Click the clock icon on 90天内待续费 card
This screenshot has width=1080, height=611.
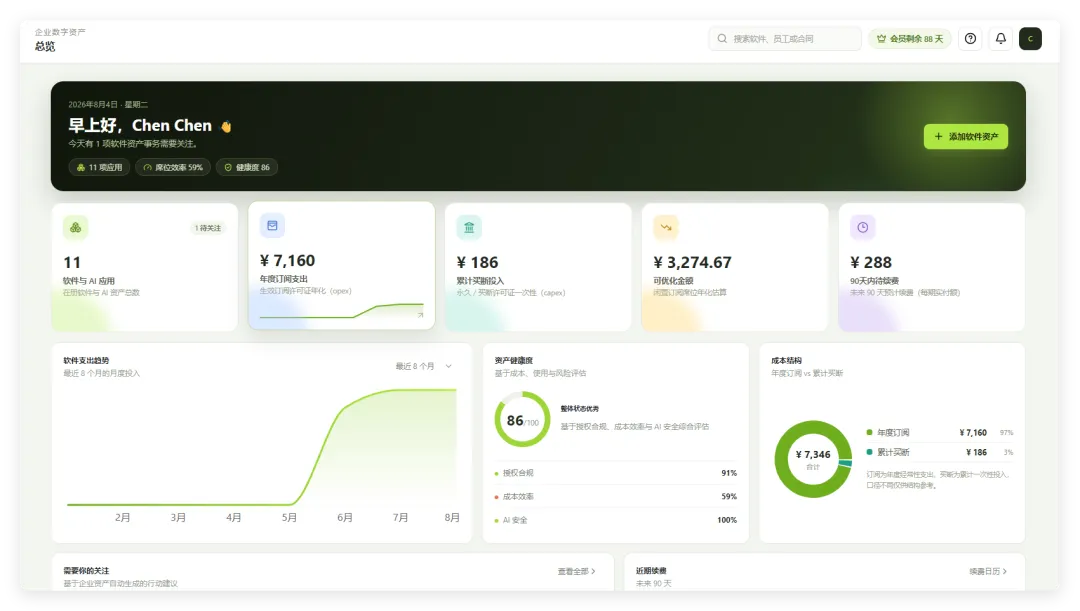[863, 227]
